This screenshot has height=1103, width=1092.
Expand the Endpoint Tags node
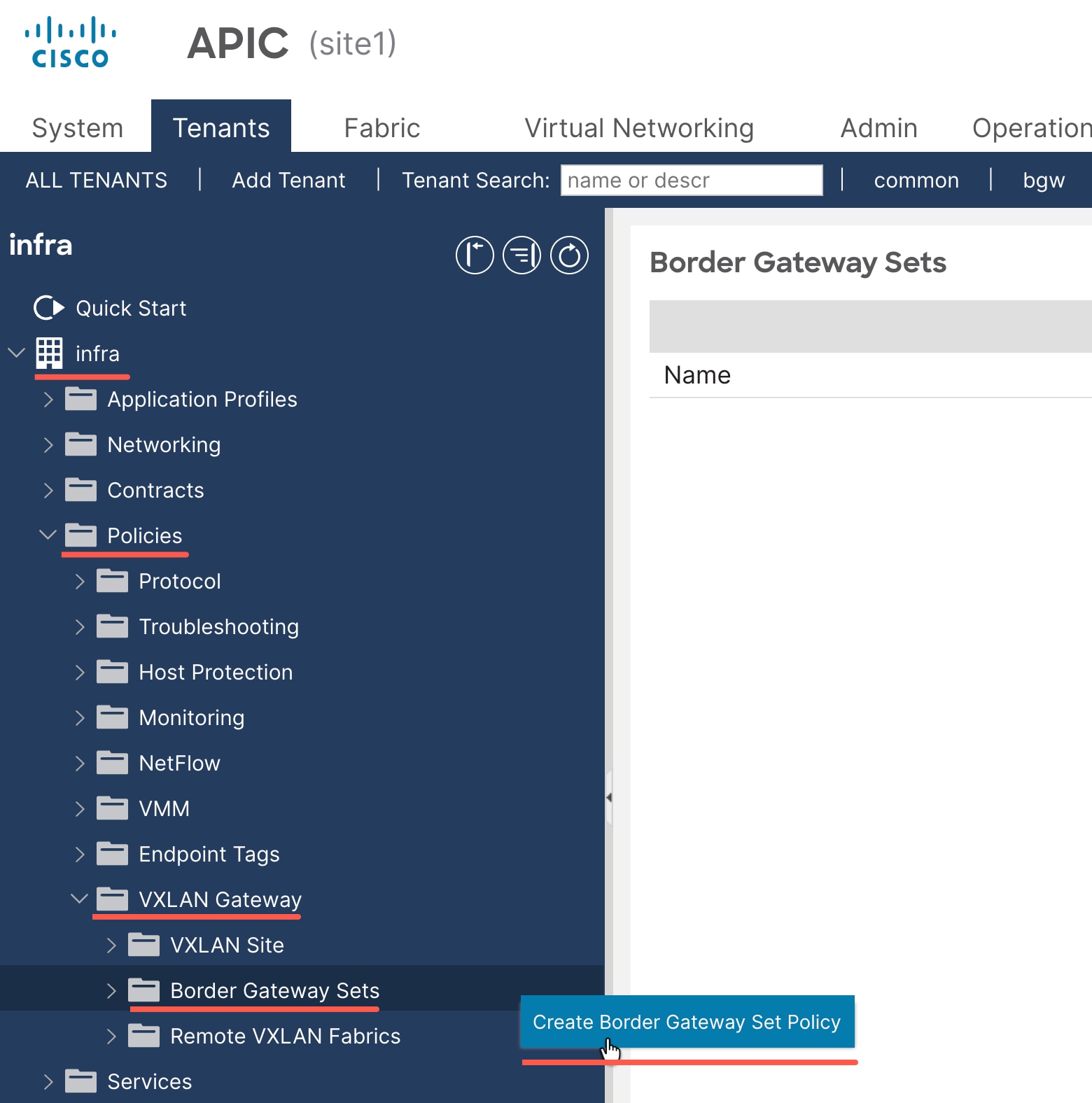(80, 855)
